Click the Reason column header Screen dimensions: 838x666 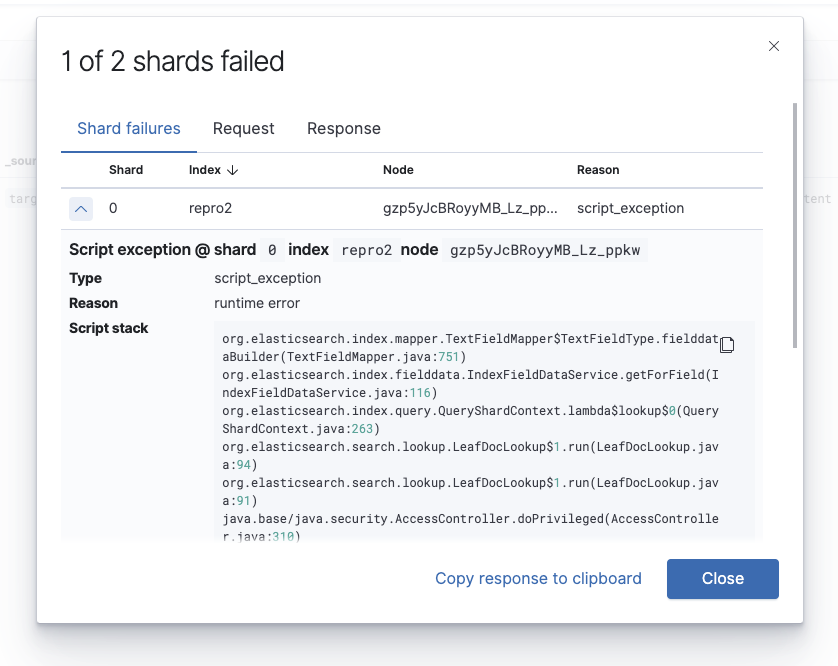point(598,170)
